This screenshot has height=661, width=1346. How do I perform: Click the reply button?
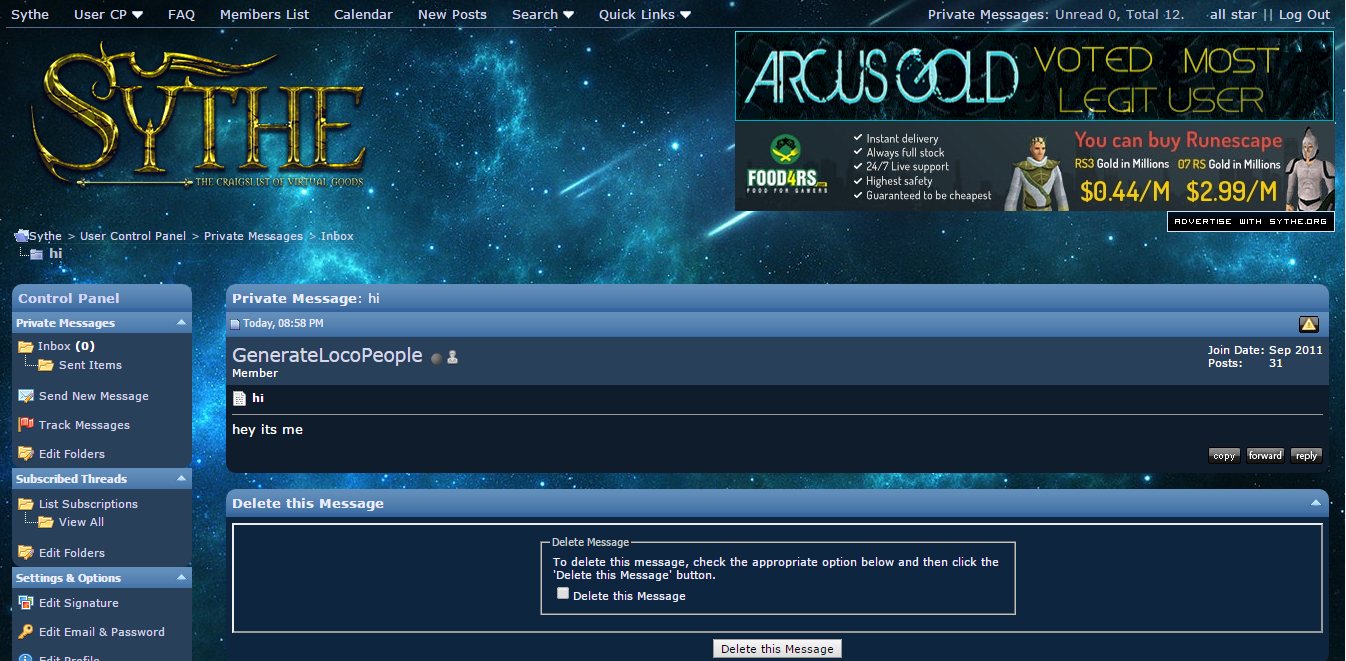pyautogui.click(x=1306, y=455)
